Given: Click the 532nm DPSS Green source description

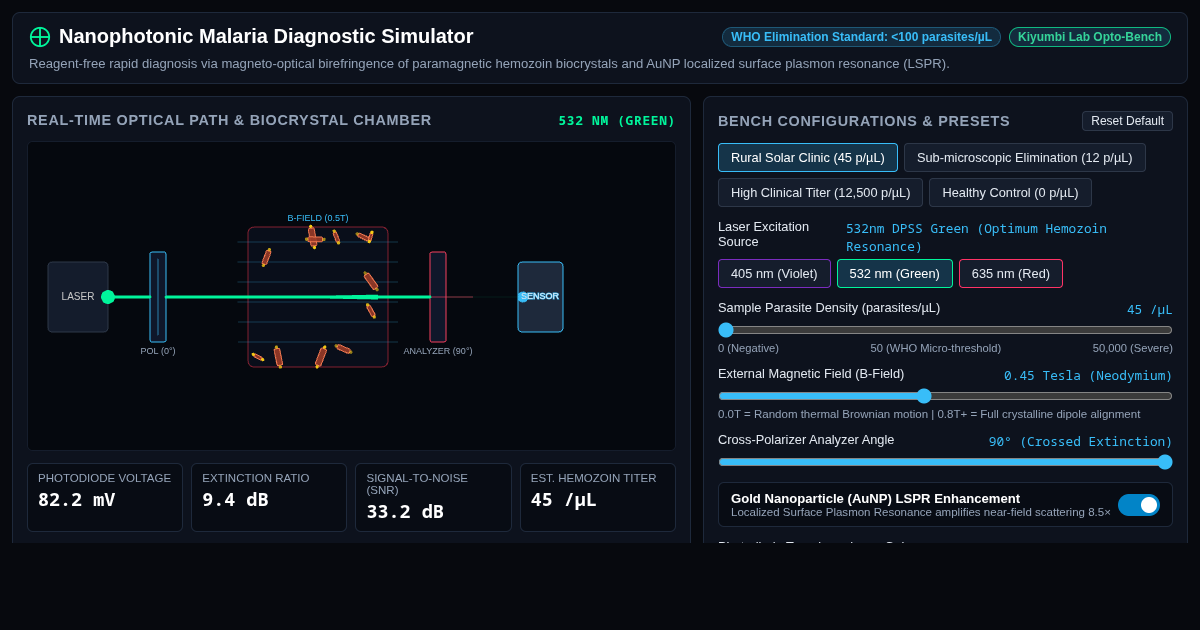Looking at the screenshot, I should click(x=976, y=237).
